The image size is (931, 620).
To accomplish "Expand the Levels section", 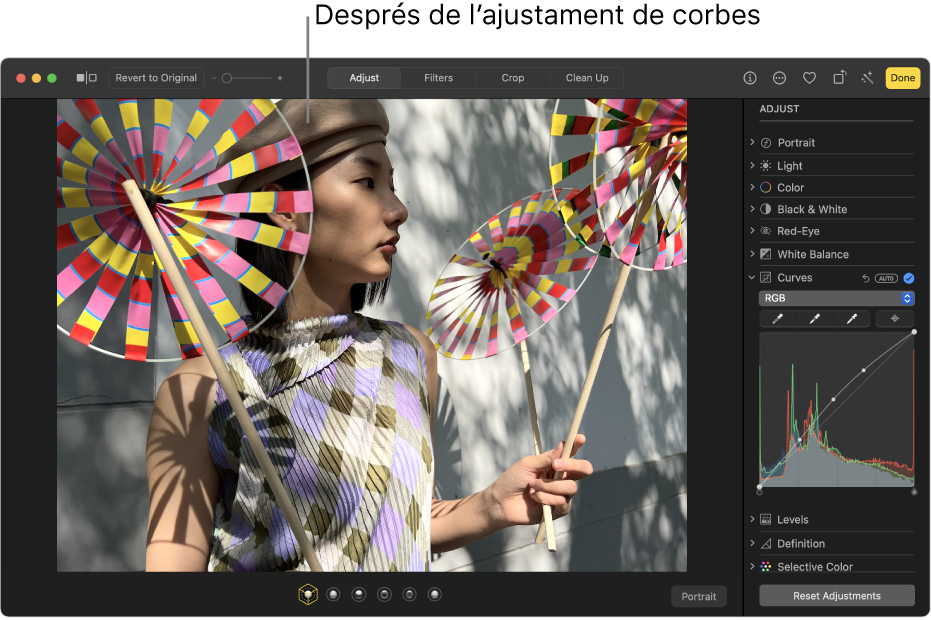I will pos(752,519).
